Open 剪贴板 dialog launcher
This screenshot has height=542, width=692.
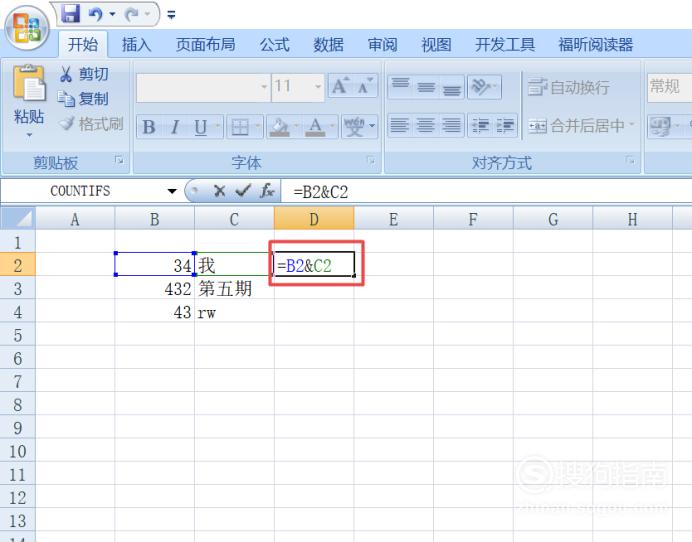coord(119,160)
